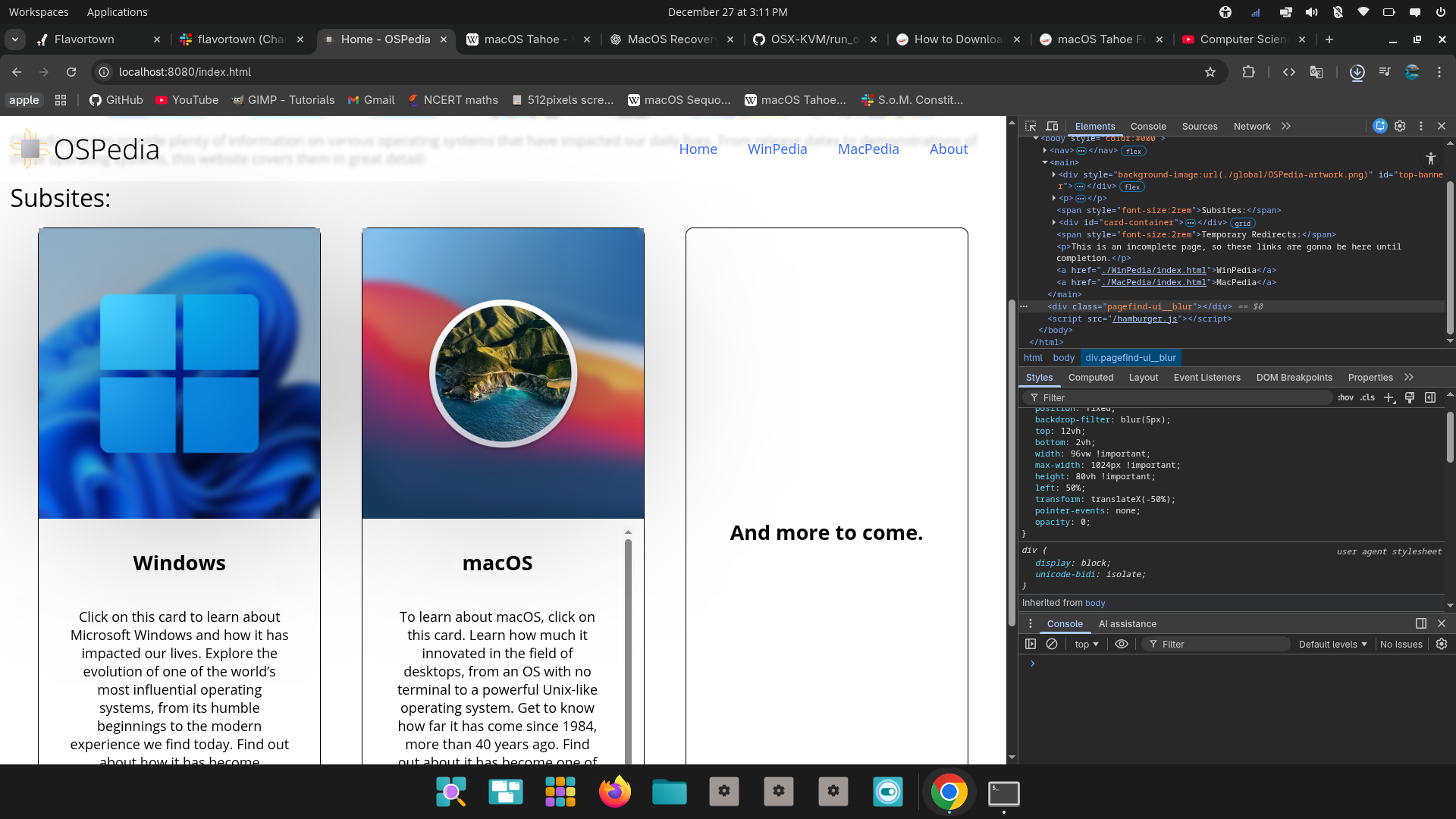The image size is (1456, 819).
Task: Open the Chrome extensions puzzle icon
Action: pos(1249,72)
